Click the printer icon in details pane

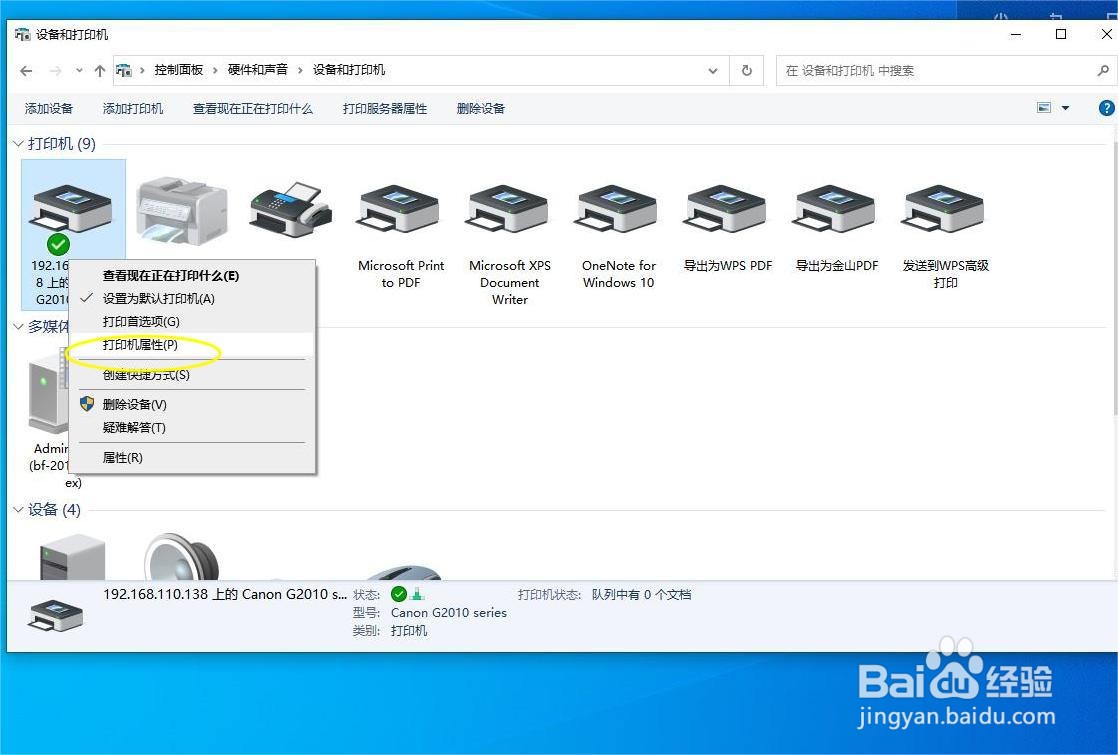(56, 615)
